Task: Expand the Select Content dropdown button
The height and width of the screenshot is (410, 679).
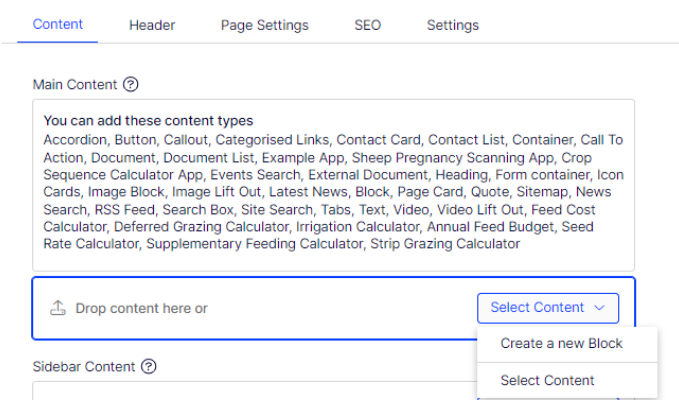Action: (x=547, y=308)
